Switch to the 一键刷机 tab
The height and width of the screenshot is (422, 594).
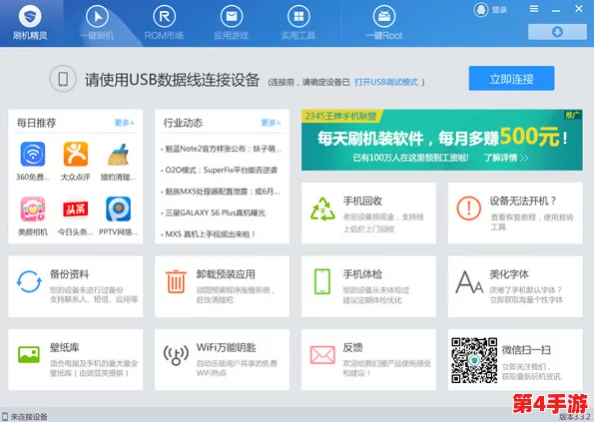[97, 23]
